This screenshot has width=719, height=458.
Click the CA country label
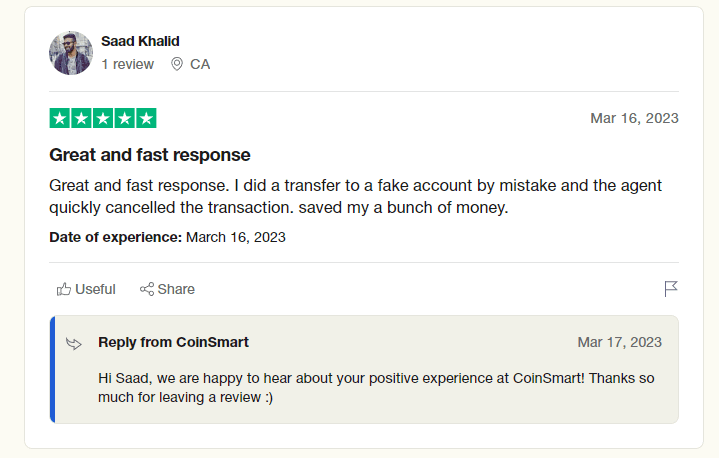[200, 64]
